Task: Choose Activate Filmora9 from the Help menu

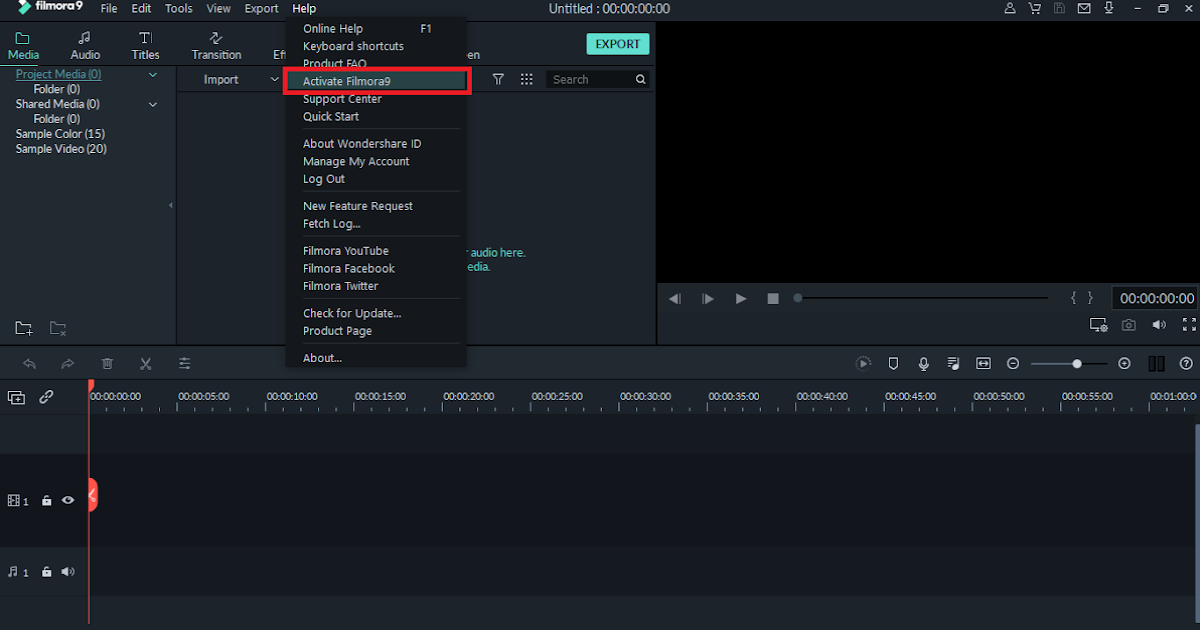Action: pos(376,81)
